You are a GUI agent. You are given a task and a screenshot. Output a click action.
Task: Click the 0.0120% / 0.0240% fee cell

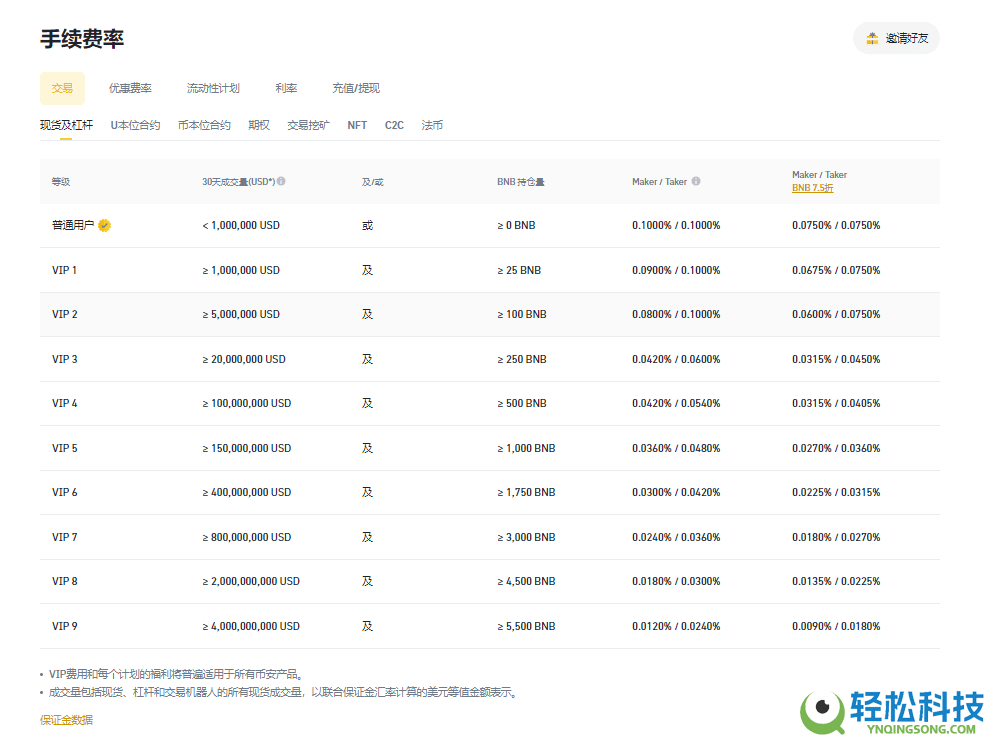point(676,626)
